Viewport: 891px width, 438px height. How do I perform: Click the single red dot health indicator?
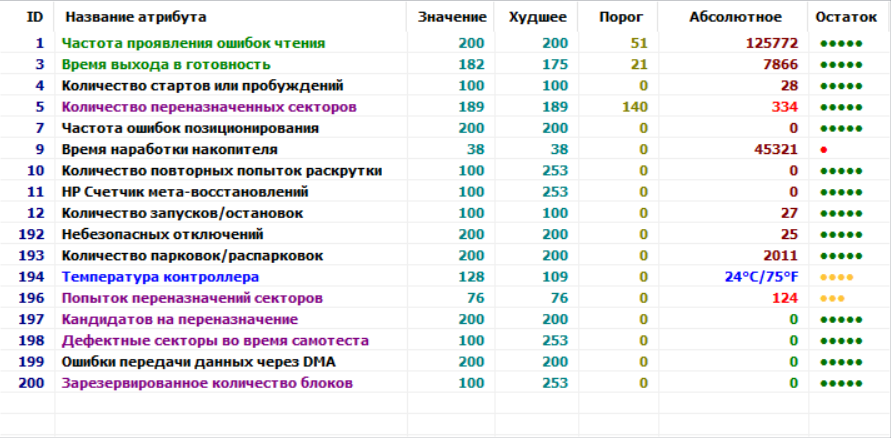[824, 150]
